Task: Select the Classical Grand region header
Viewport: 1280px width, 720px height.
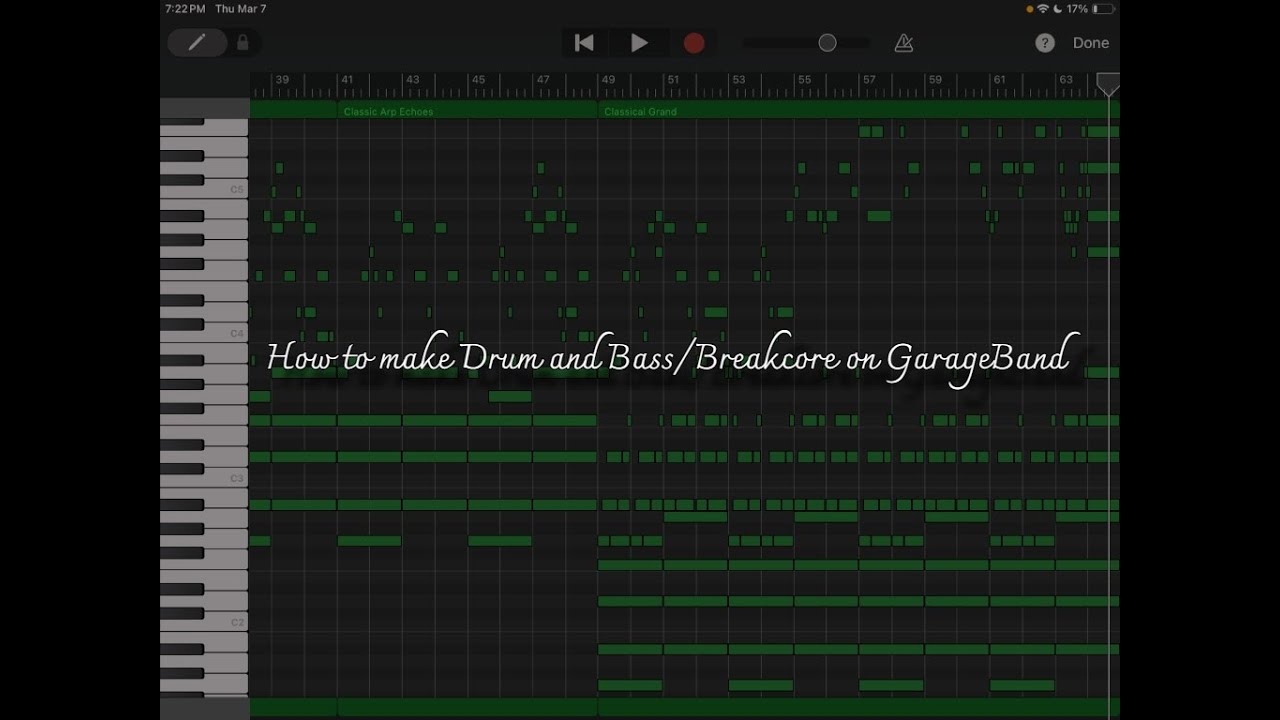Action: coord(858,111)
